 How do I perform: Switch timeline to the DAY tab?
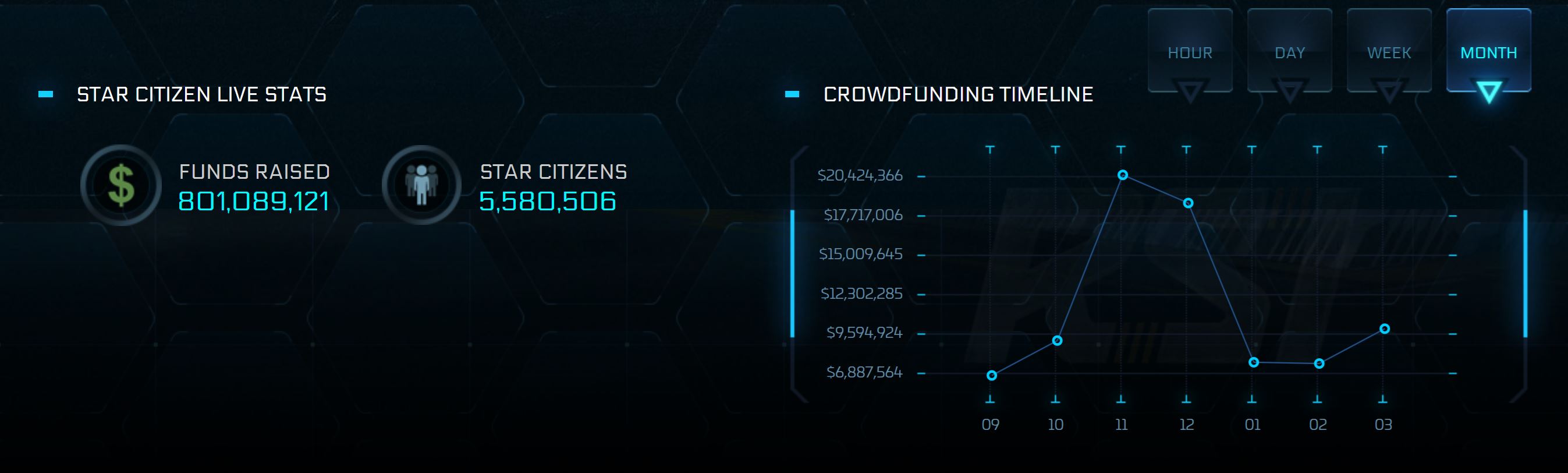(1290, 52)
